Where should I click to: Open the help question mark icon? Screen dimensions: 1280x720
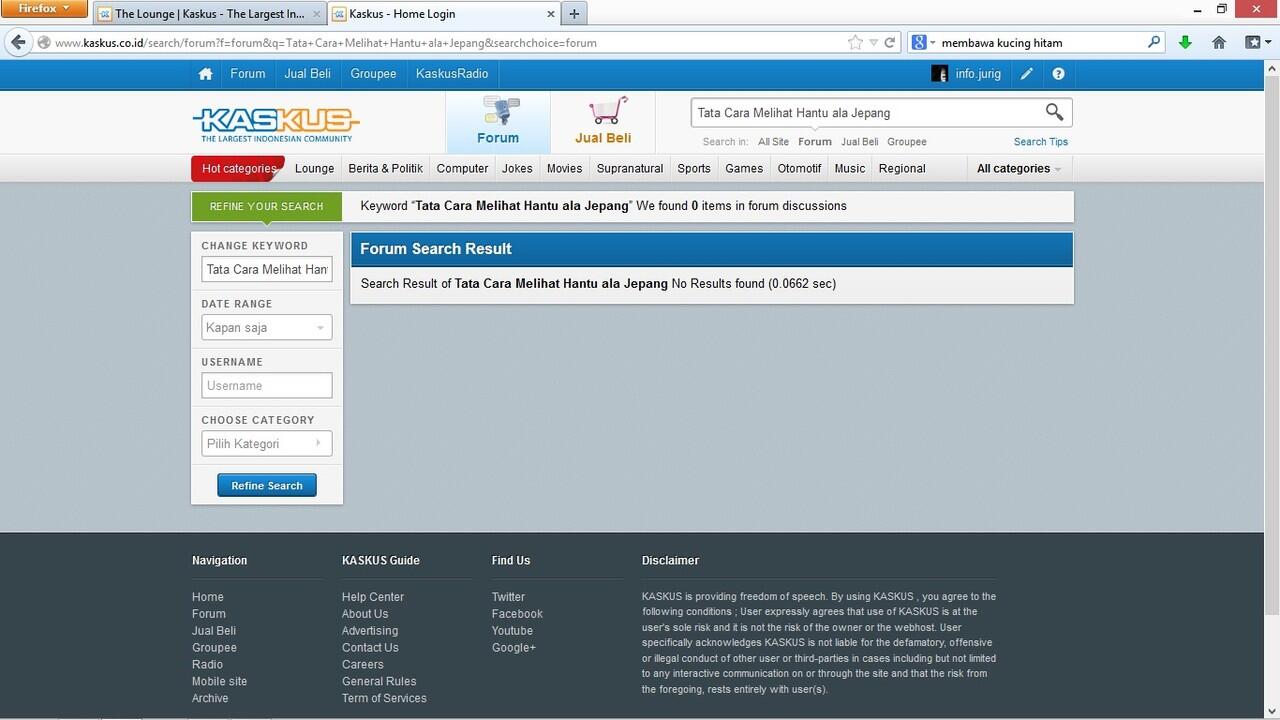[1058, 74]
